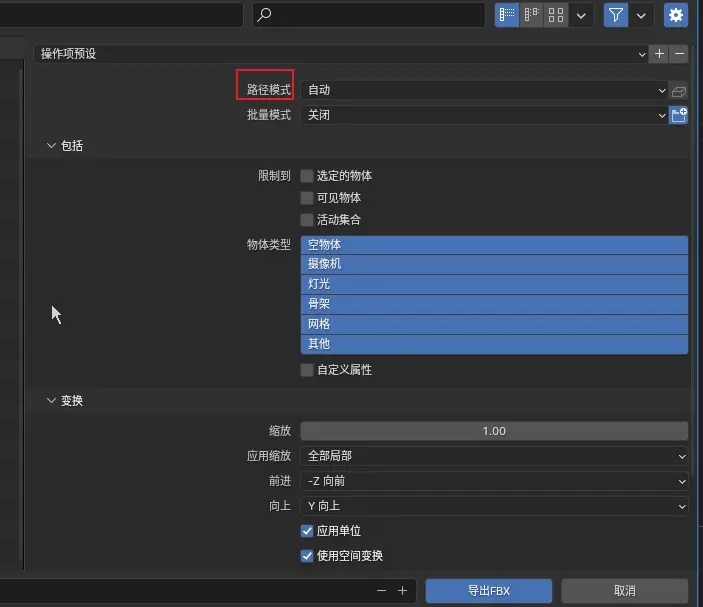Toggle the file filter funnel icon
703x607 pixels.
click(x=616, y=15)
